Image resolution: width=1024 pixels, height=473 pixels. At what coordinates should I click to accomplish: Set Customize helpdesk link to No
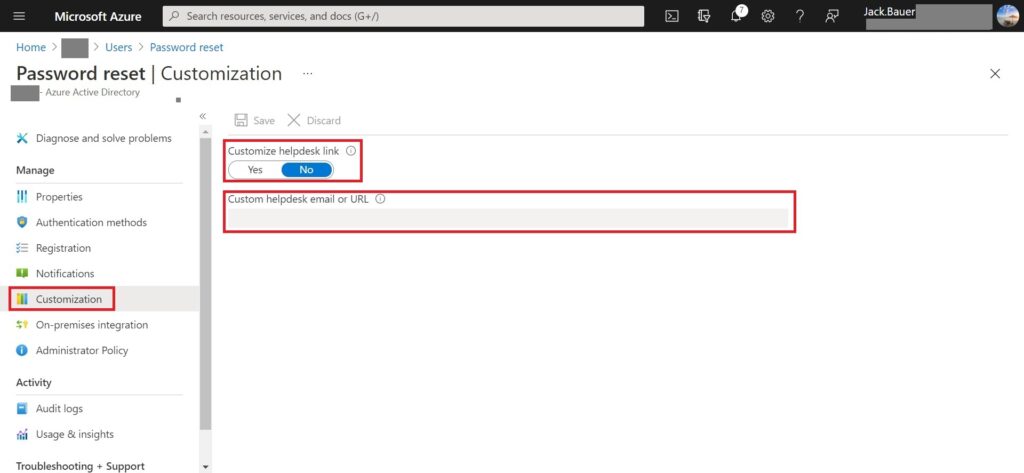pyautogui.click(x=306, y=170)
